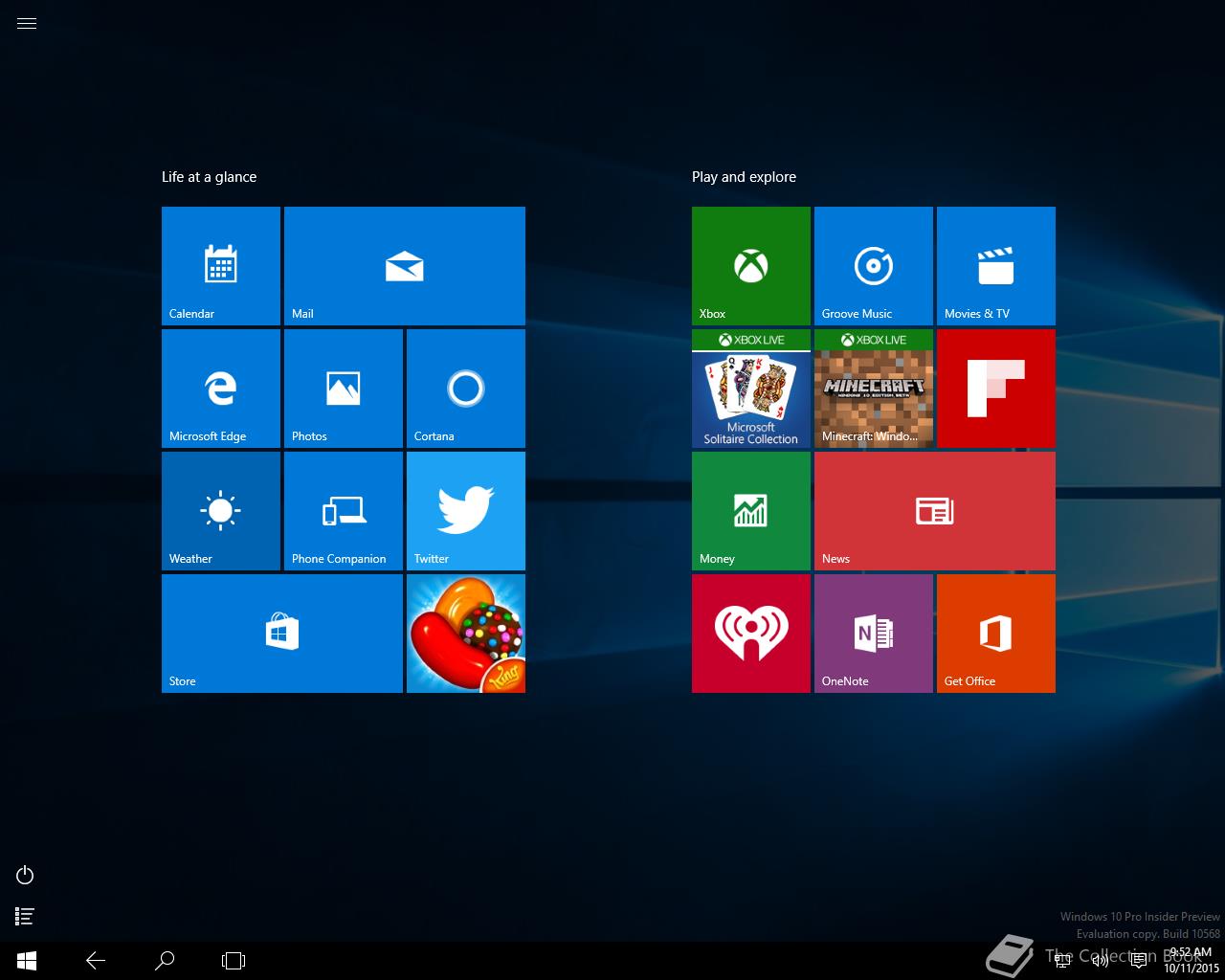Open the Photos tile
Screen dimensions: 1225x980
[344, 389]
